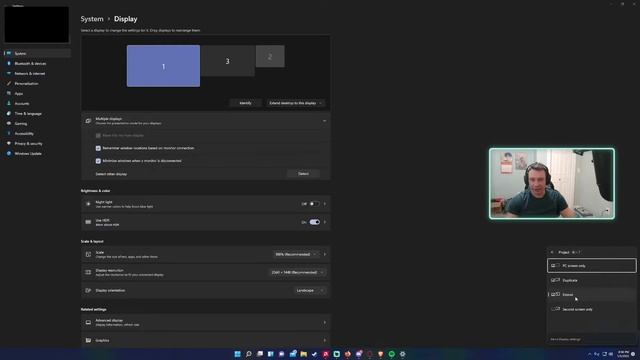The height and width of the screenshot is (360, 640).
Task: Open Privacy & security in the sidebar
Action: point(37,144)
